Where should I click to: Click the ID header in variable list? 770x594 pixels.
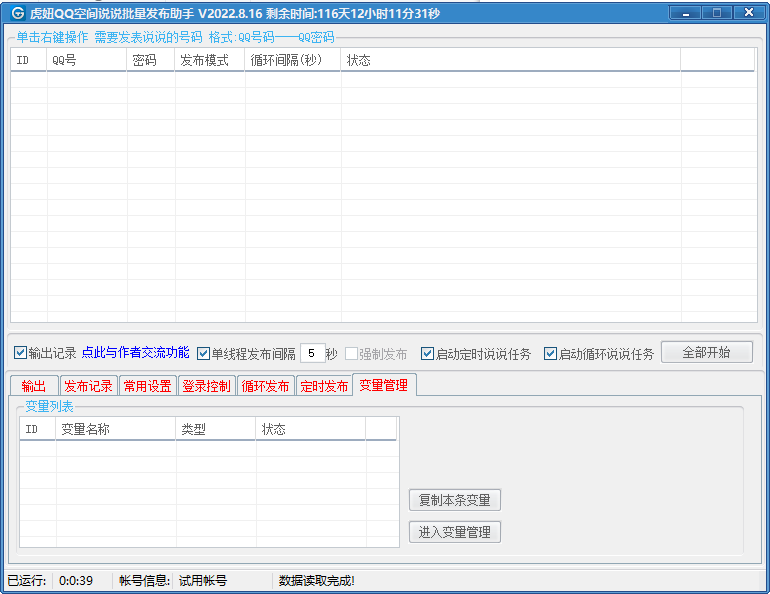point(38,430)
